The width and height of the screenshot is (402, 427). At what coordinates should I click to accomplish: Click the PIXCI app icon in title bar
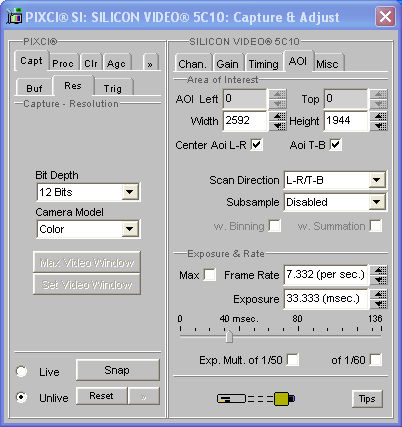(x=14, y=16)
